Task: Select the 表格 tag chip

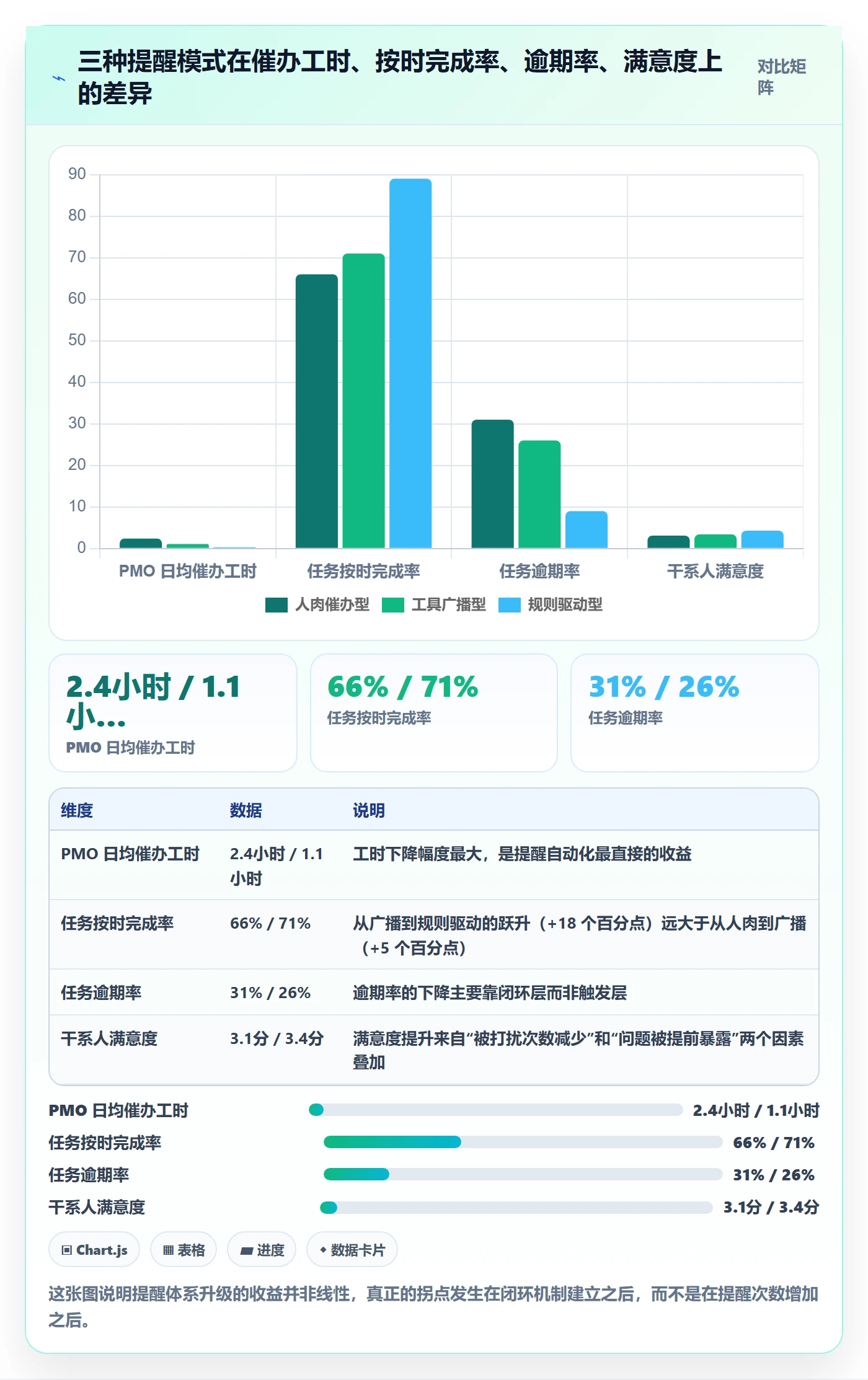Action: [184, 1250]
